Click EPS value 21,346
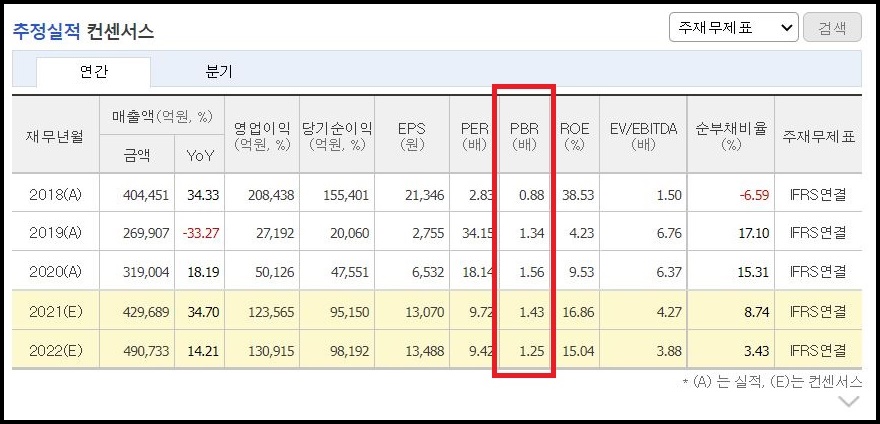The height and width of the screenshot is (424, 880). [x=424, y=195]
